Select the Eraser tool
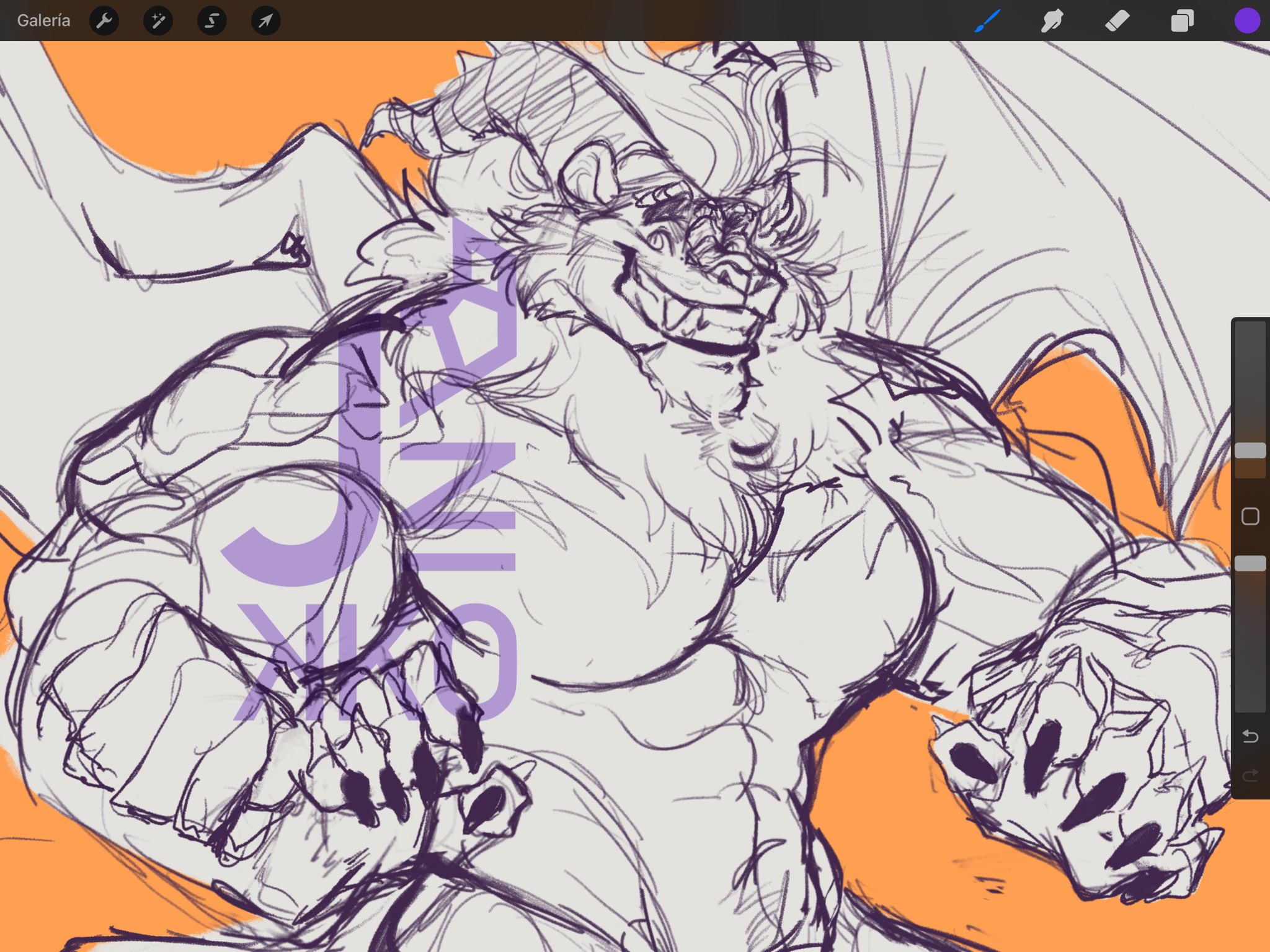1270x952 pixels. [x=1117, y=21]
